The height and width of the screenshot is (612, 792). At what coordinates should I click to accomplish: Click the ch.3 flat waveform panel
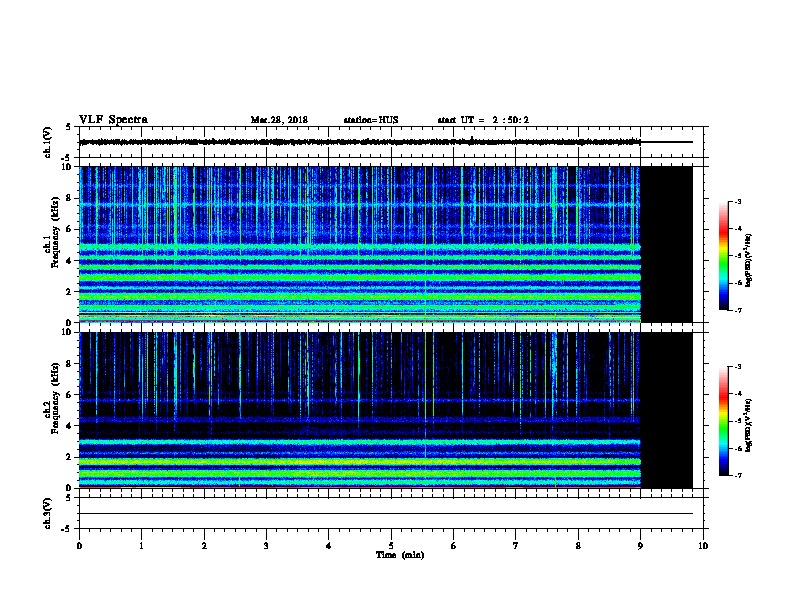click(x=393, y=513)
